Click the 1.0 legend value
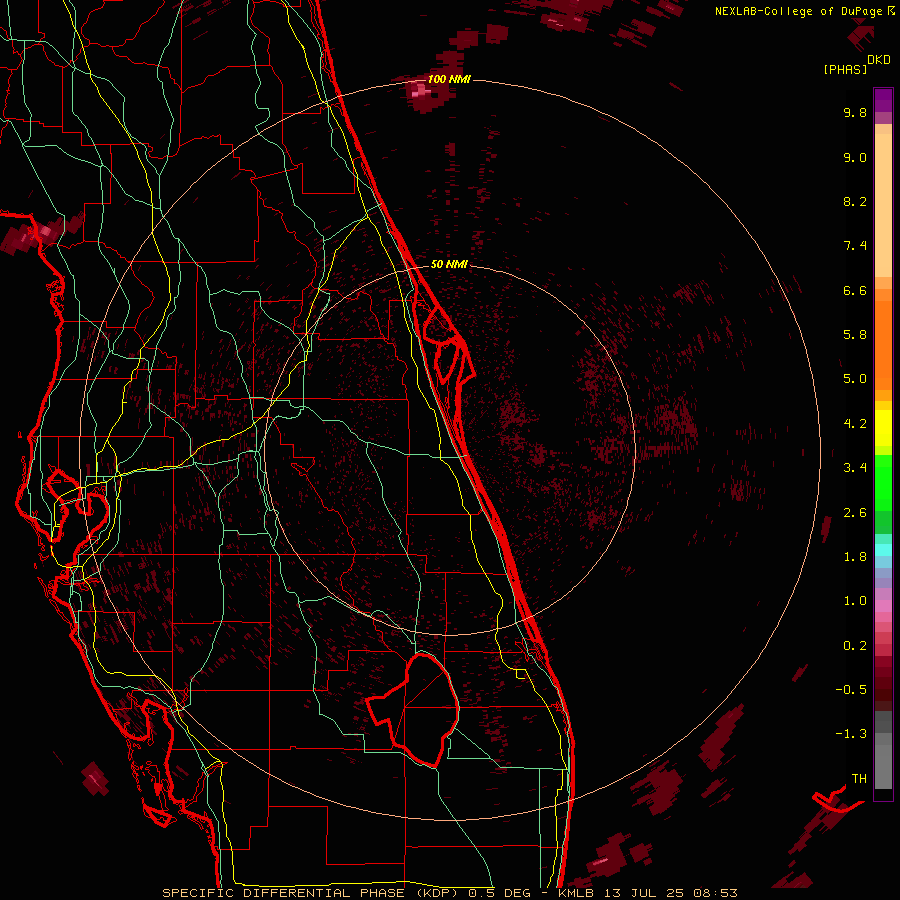Image resolution: width=900 pixels, height=900 pixels. (x=855, y=601)
